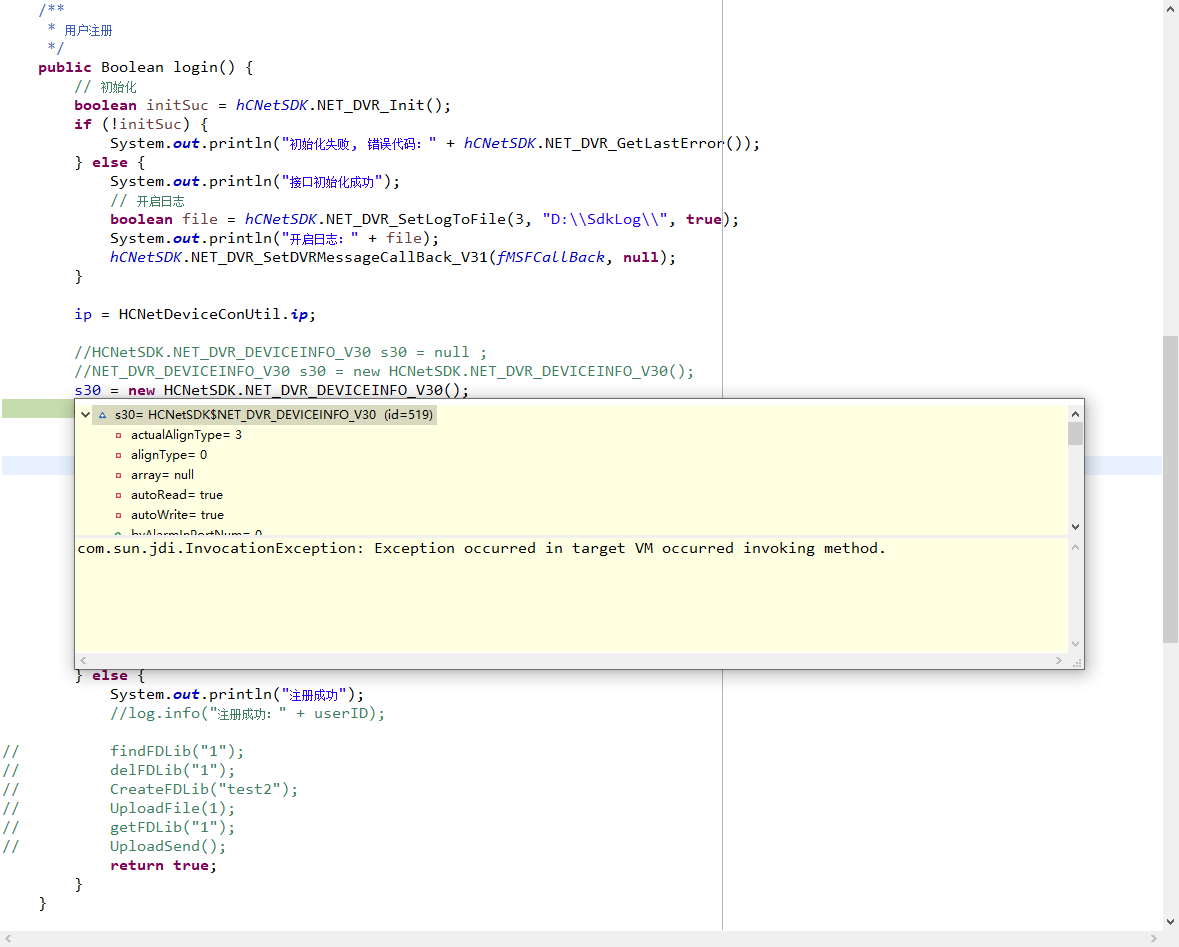Click the down arrow on the variable list scrollbar

pos(1076,526)
